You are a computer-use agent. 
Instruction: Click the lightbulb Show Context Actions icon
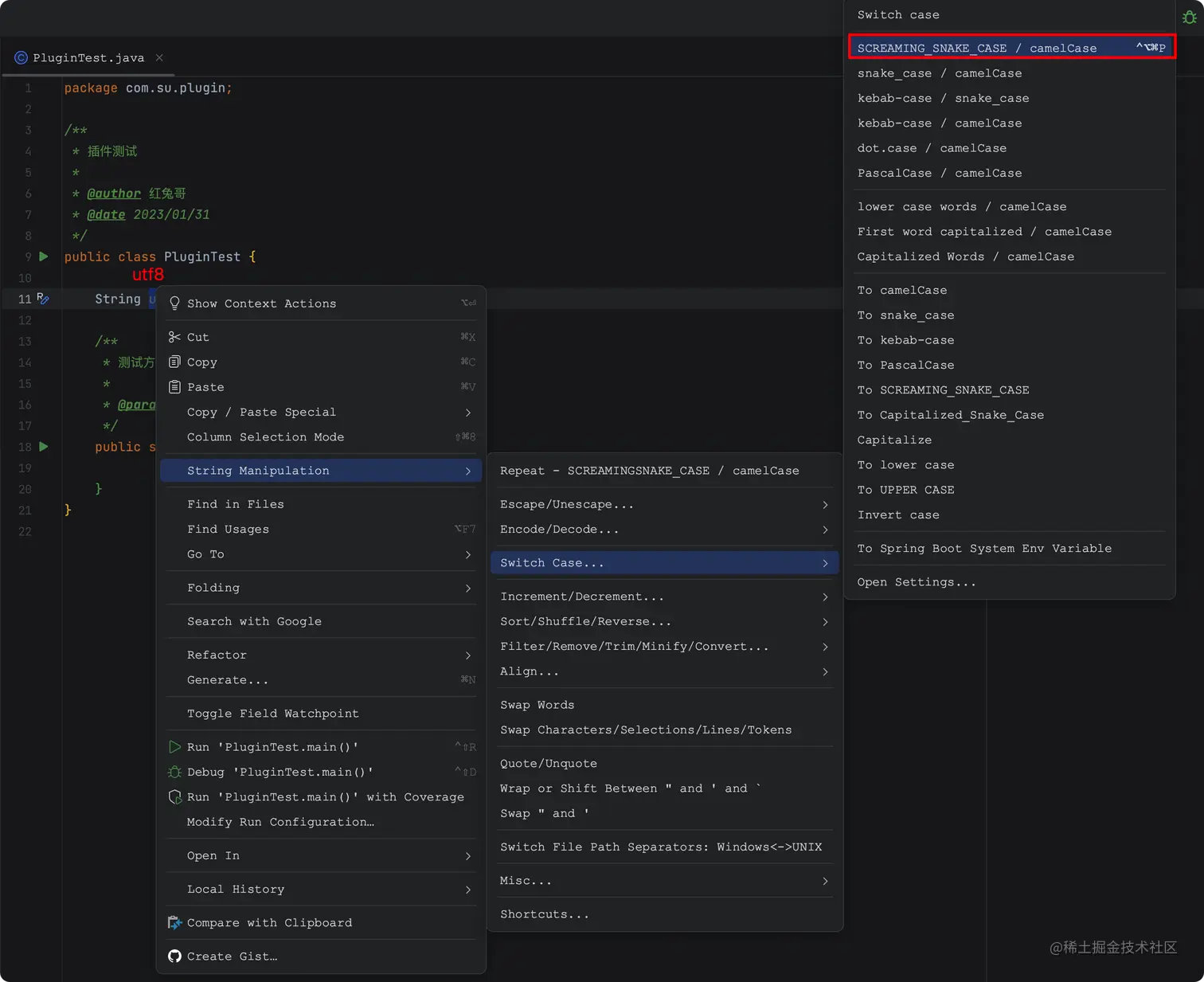174,303
